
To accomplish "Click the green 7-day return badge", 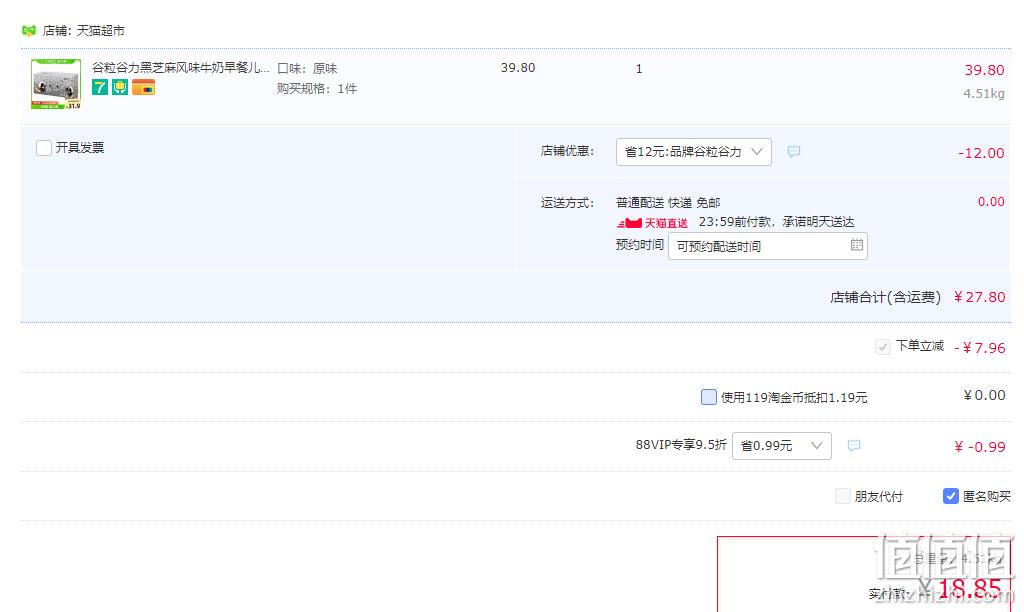I will coord(100,87).
